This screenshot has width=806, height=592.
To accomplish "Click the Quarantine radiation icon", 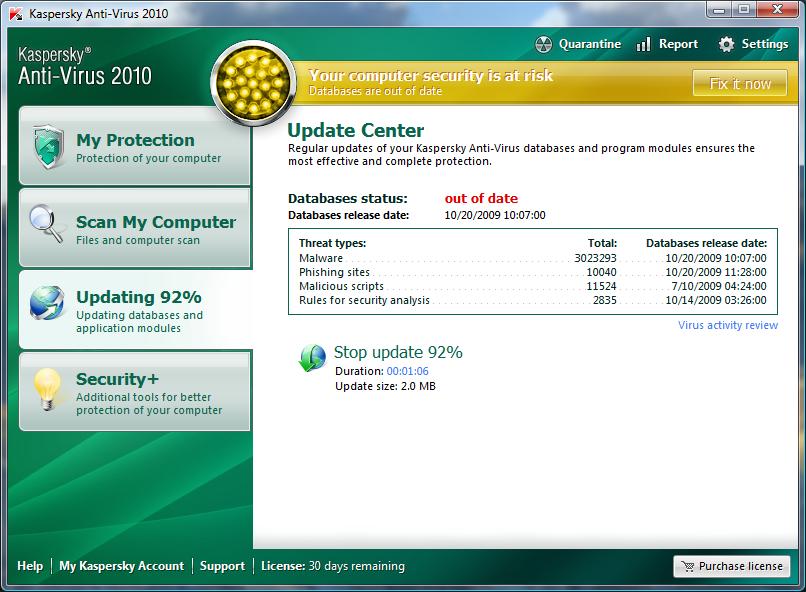I will [x=543, y=45].
